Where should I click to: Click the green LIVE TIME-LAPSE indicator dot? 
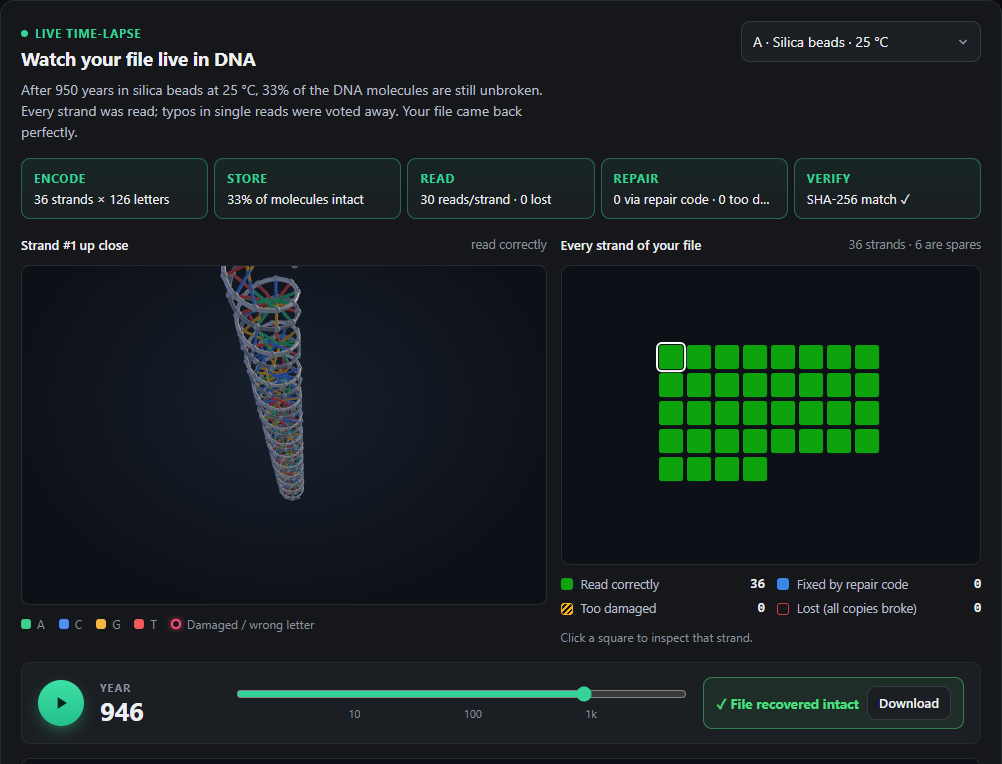pos(24,33)
